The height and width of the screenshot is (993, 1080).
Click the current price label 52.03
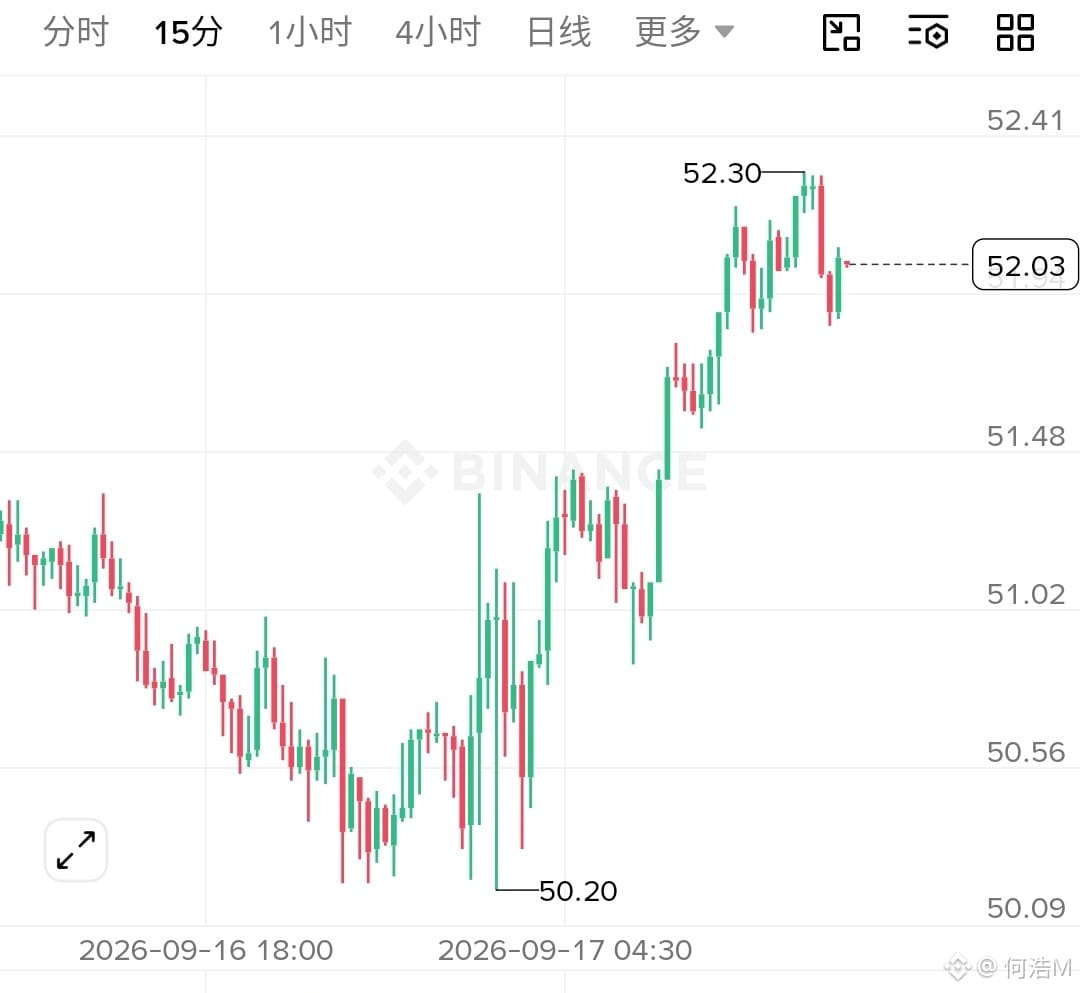[x=1025, y=265]
